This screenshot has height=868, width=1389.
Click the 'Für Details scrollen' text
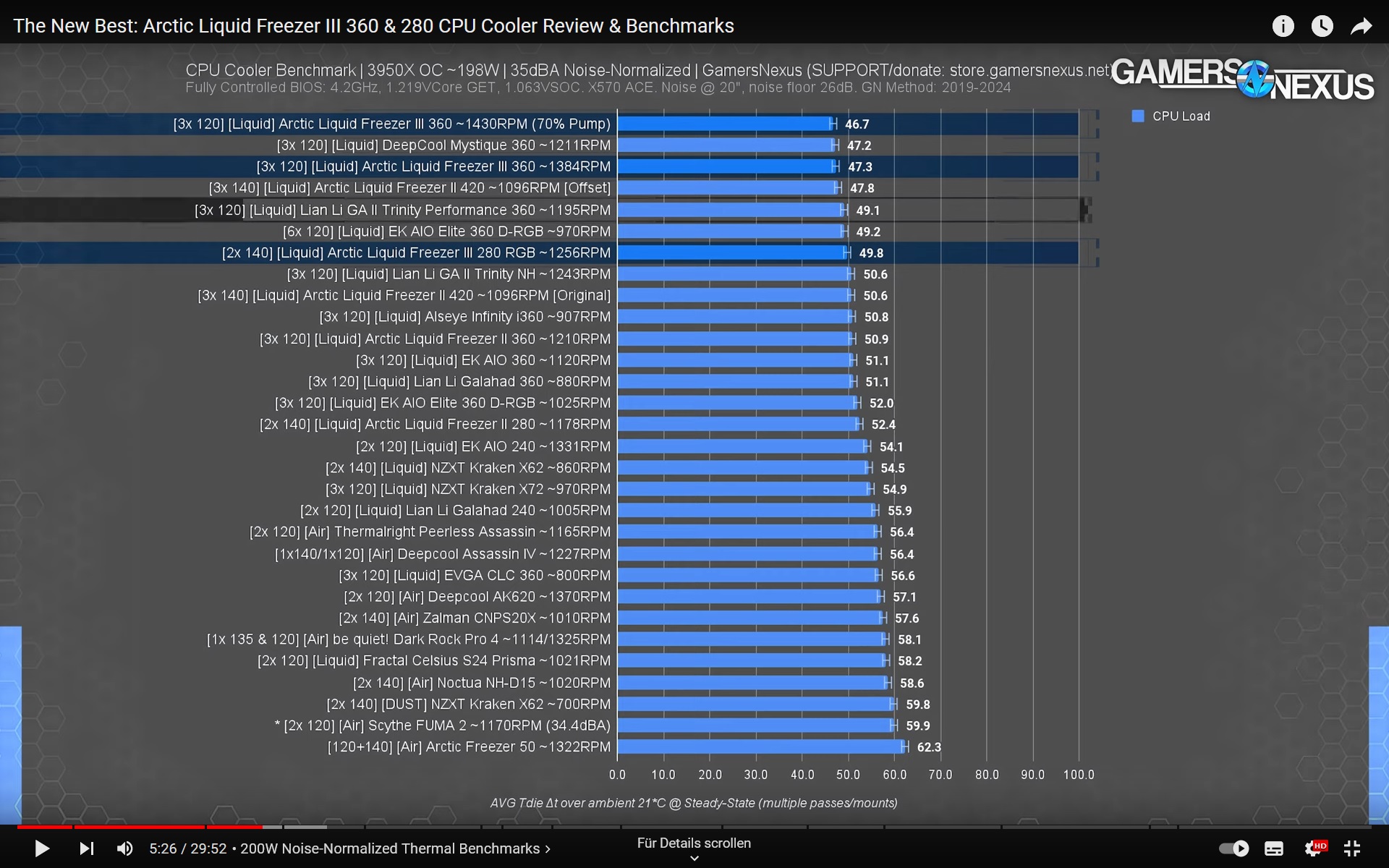pos(694,843)
